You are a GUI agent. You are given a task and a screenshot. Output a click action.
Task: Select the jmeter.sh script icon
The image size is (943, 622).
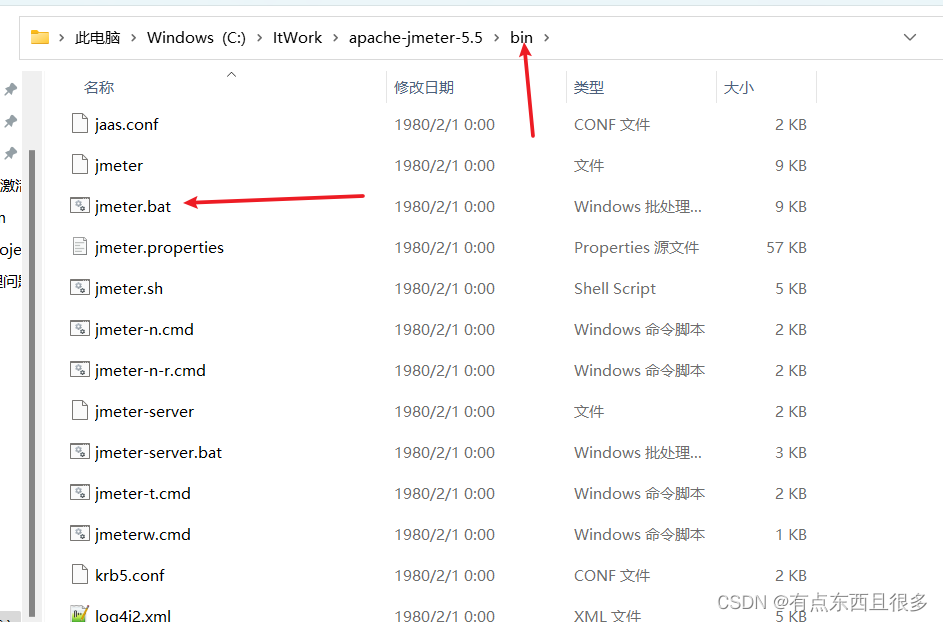click(80, 288)
